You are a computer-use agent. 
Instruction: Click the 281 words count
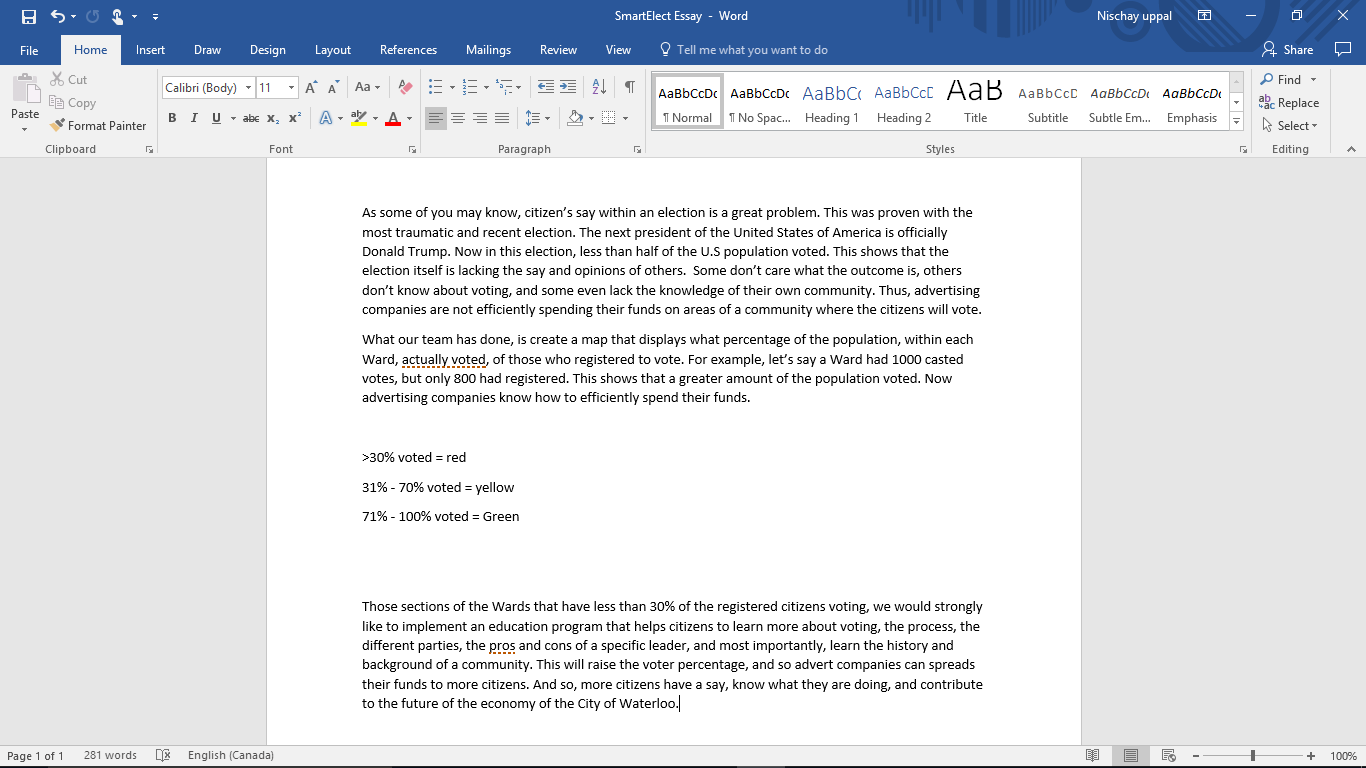[110, 756]
